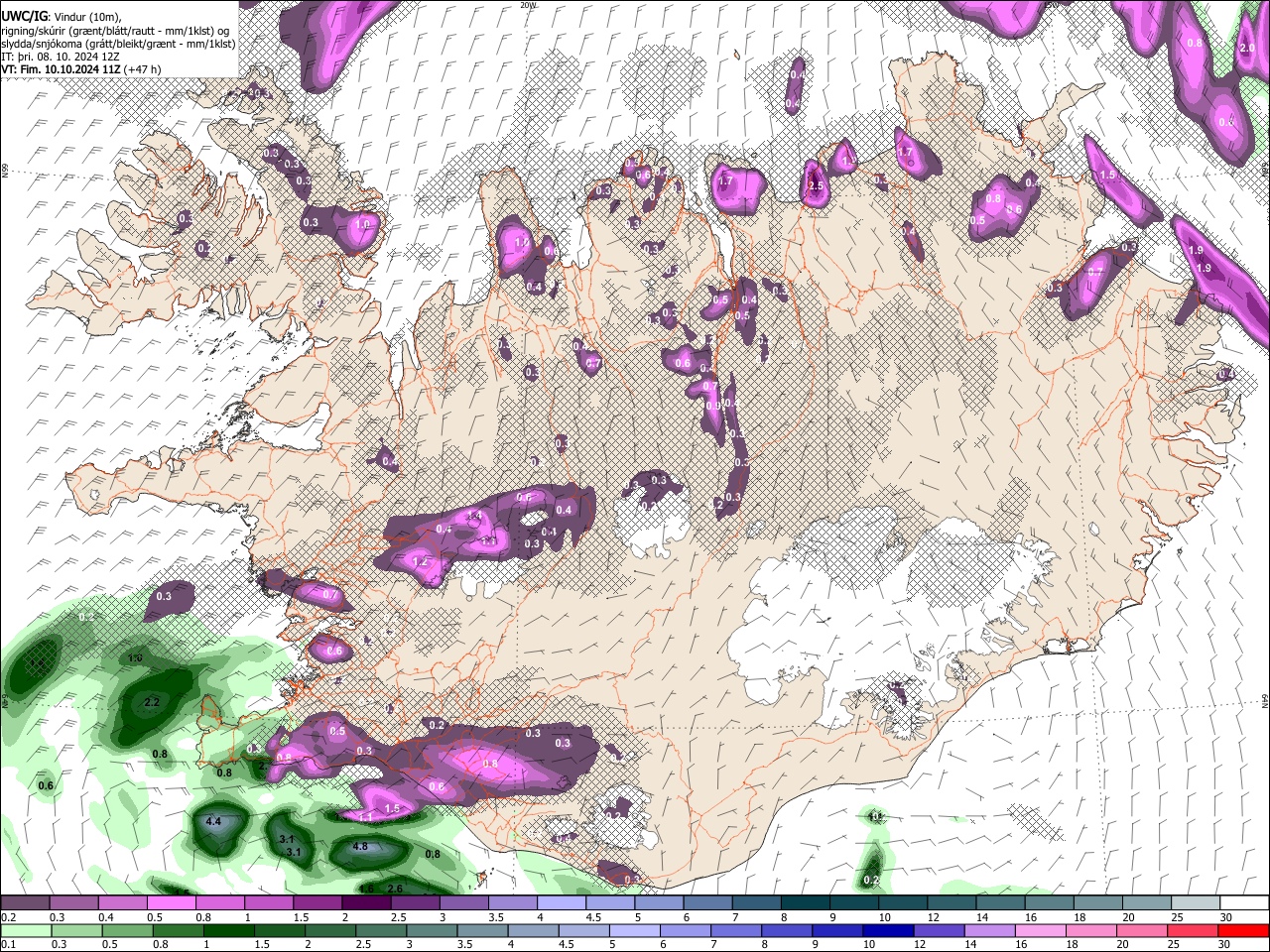Click the 1.2 snow value in west Iceland
This screenshot has height=952, width=1270.
(419, 561)
